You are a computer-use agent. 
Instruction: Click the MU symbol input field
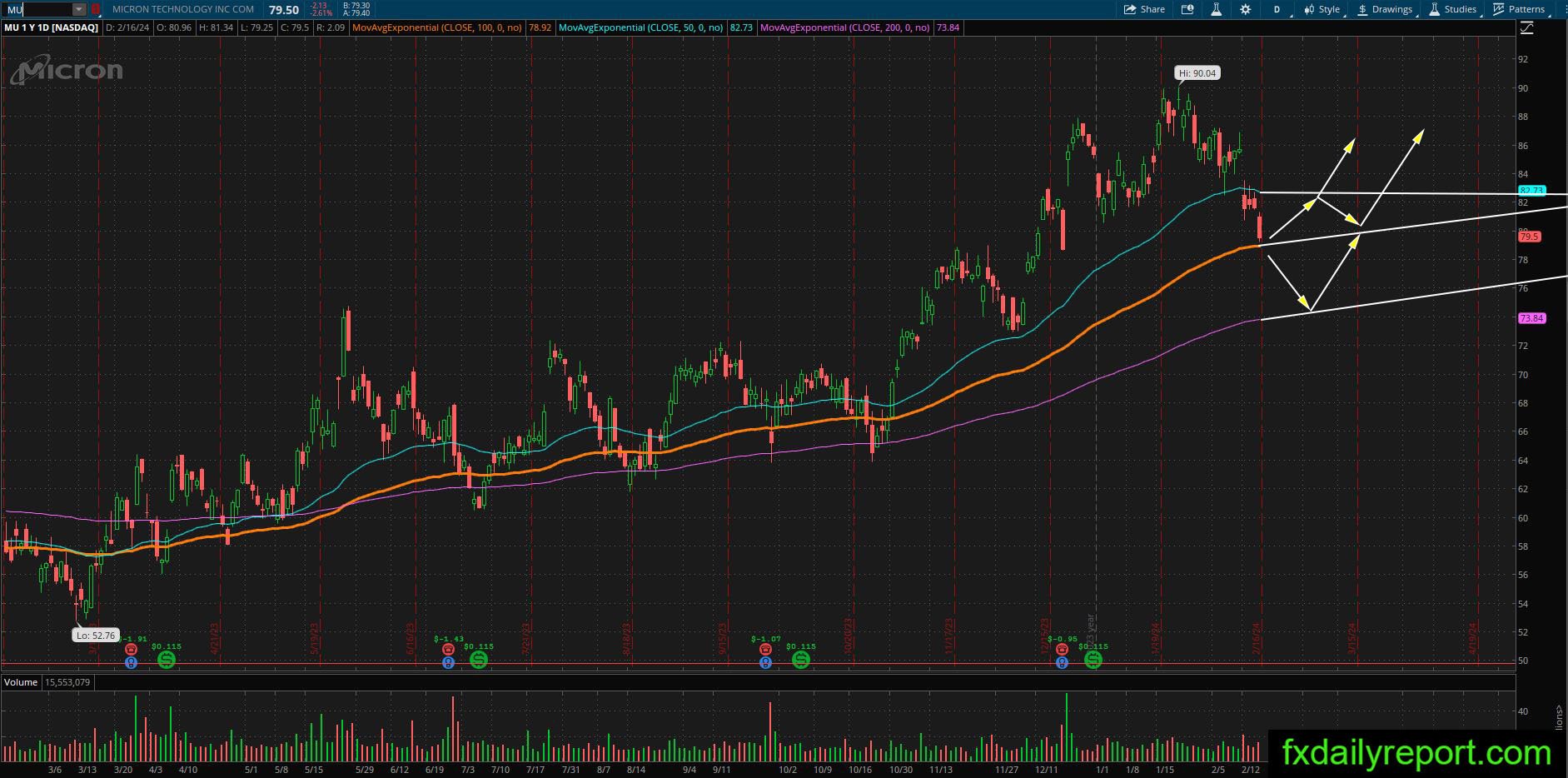38,9
